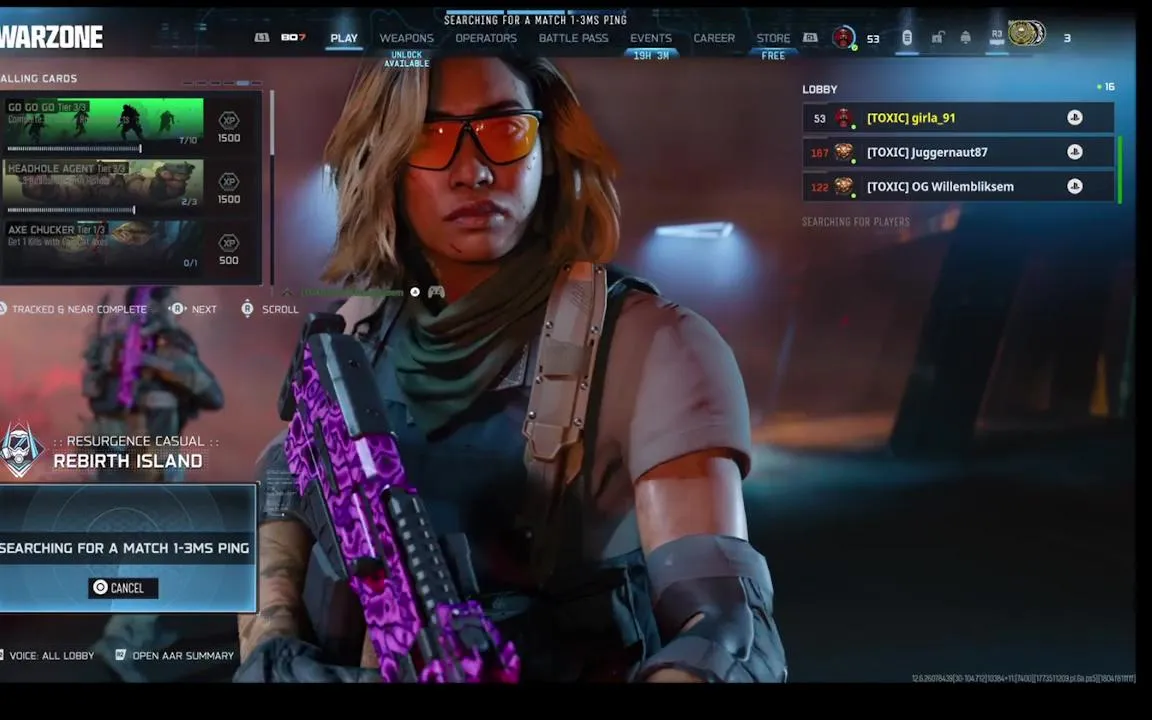Click the WARZONE logo
Image resolution: width=1152 pixels, height=720 pixels.
tap(51, 37)
